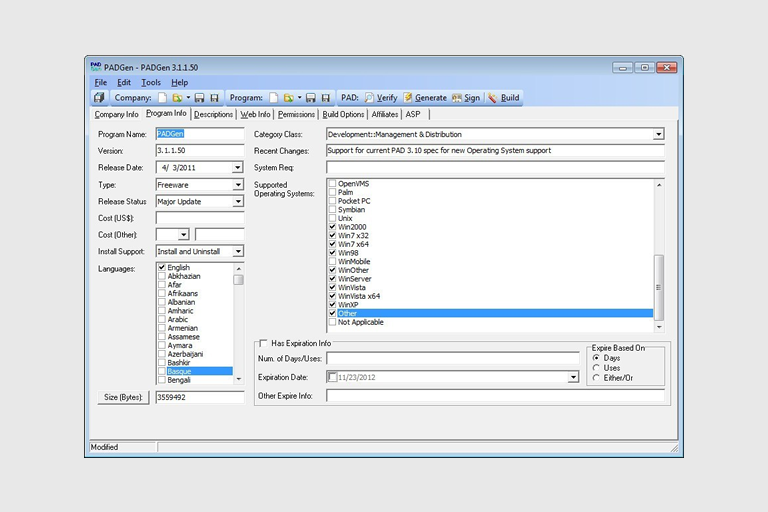Verify the PAD file
The width and height of the screenshot is (768, 512).
[381, 98]
